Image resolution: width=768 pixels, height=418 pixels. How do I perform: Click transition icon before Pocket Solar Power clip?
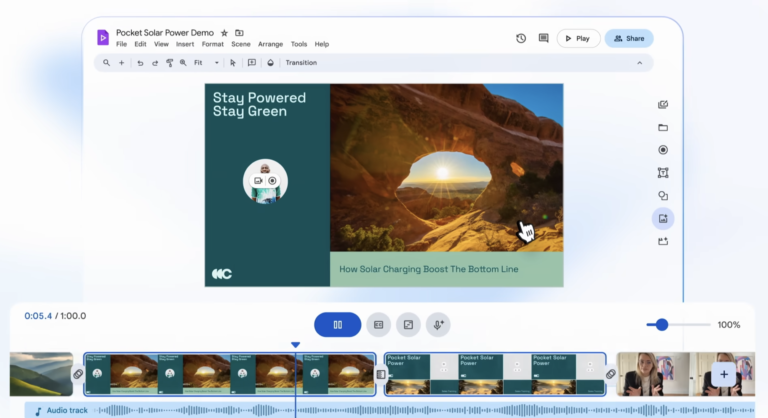click(381, 374)
